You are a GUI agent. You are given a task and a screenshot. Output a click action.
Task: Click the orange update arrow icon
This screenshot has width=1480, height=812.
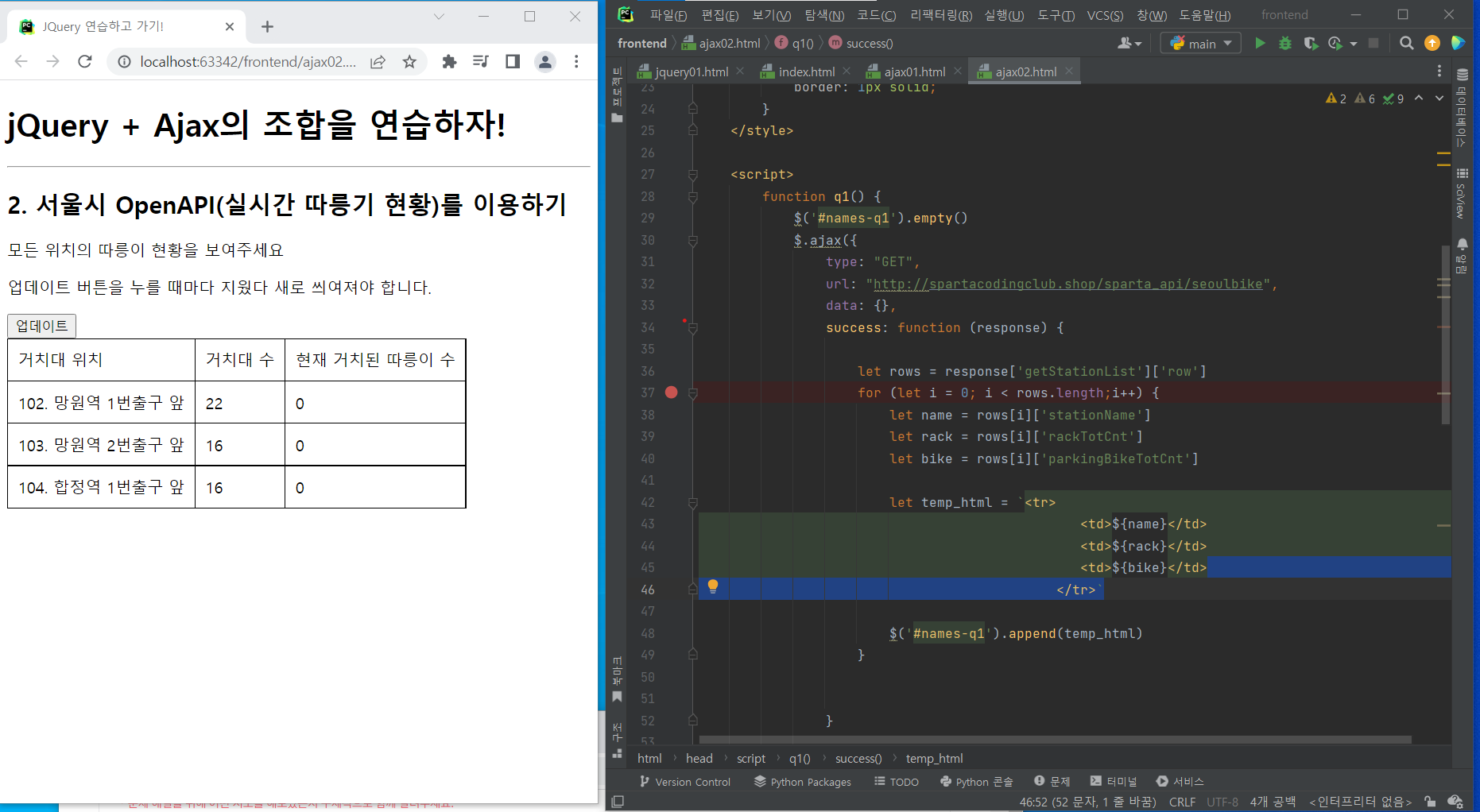[x=1432, y=43]
